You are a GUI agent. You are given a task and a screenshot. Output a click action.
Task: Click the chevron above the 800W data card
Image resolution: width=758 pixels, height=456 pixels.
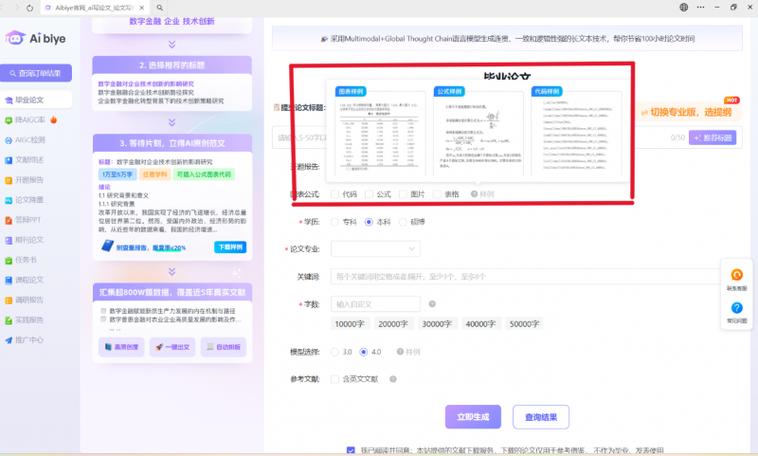(172, 271)
